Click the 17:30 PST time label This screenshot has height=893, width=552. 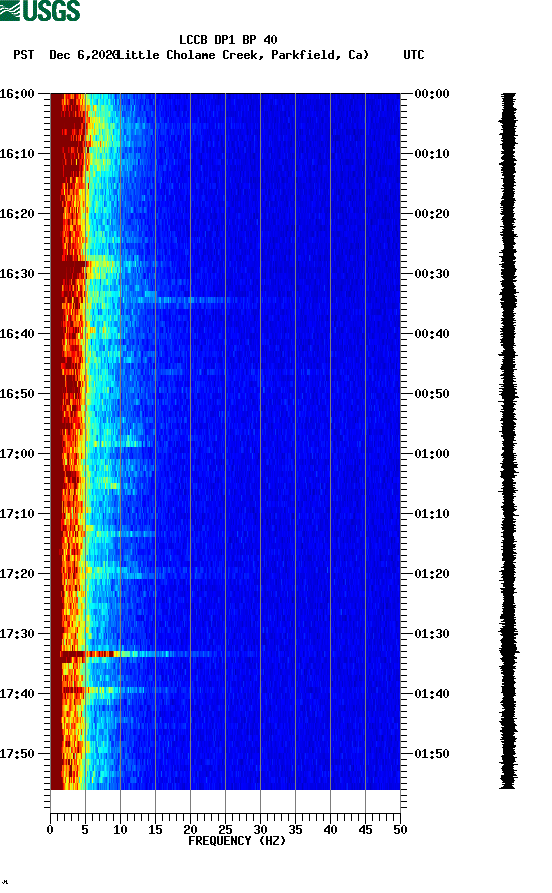coord(17,634)
